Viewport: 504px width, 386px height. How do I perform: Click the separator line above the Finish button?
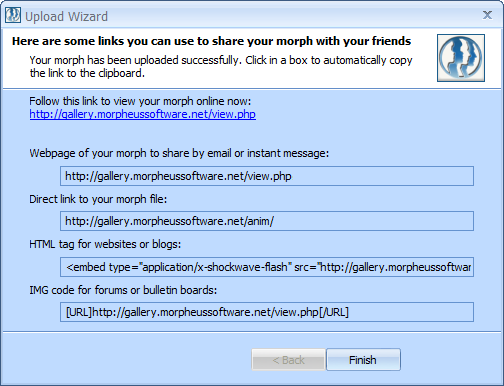point(252,332)
